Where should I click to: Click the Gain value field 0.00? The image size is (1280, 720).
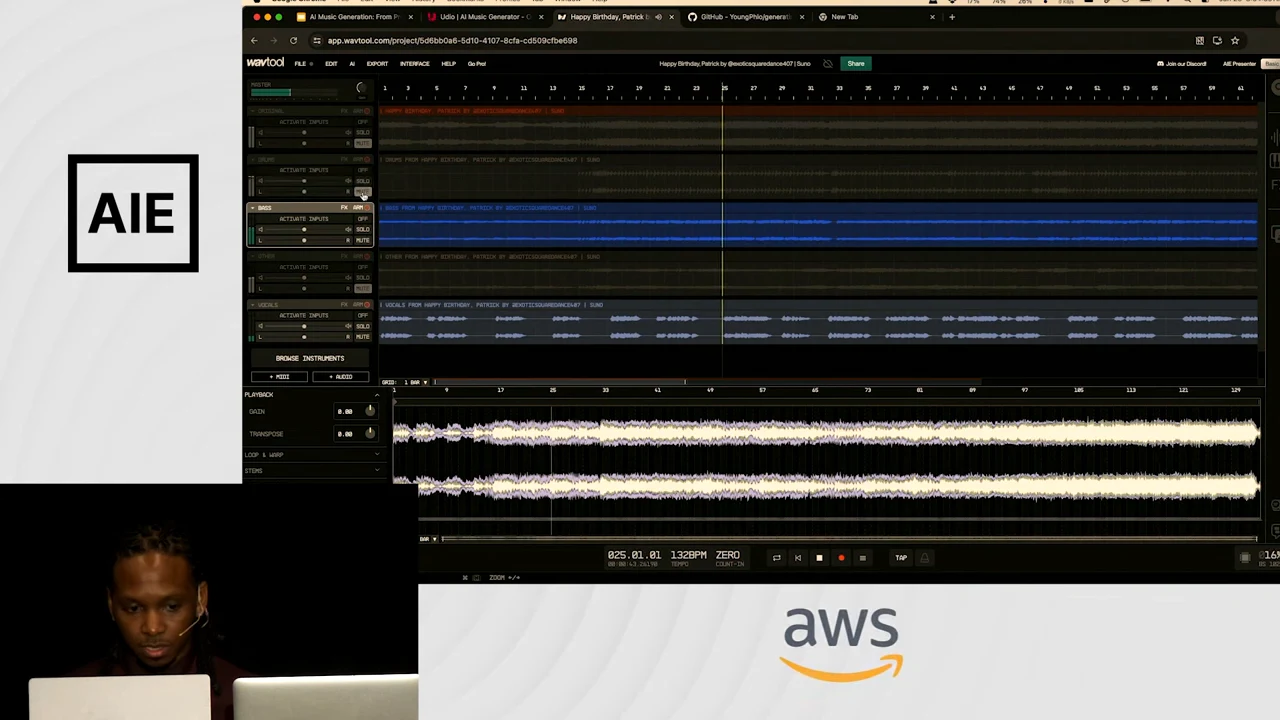(345, 412)
